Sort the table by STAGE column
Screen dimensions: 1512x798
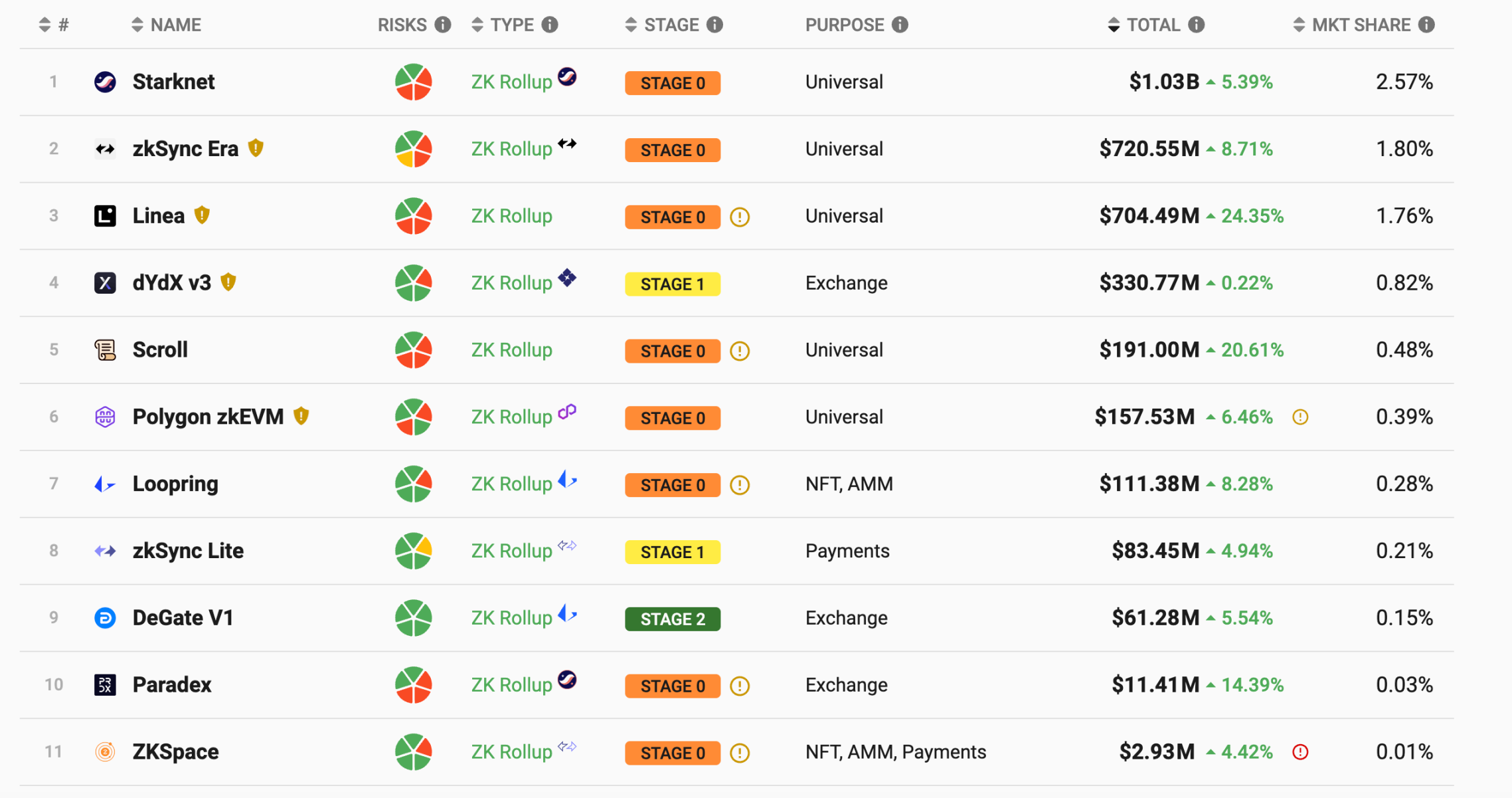[x=631, y=25]
